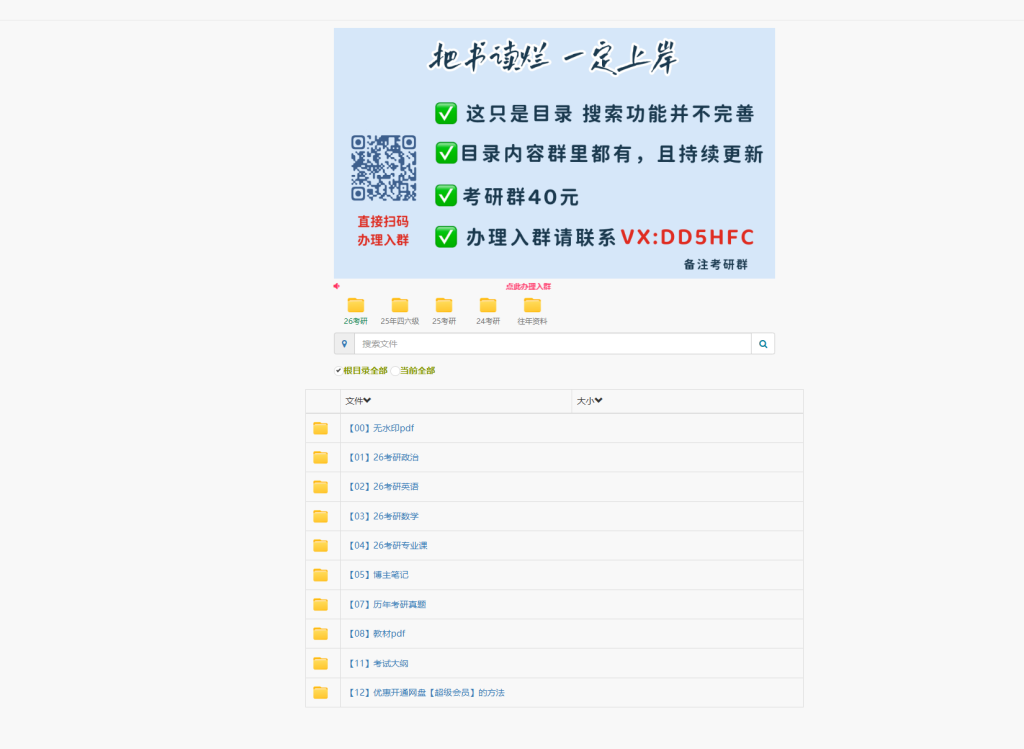Click folder icon for 【08】教材pdf
The height and width of the screenshot is (749, 1024).
(x=321, y=634)
